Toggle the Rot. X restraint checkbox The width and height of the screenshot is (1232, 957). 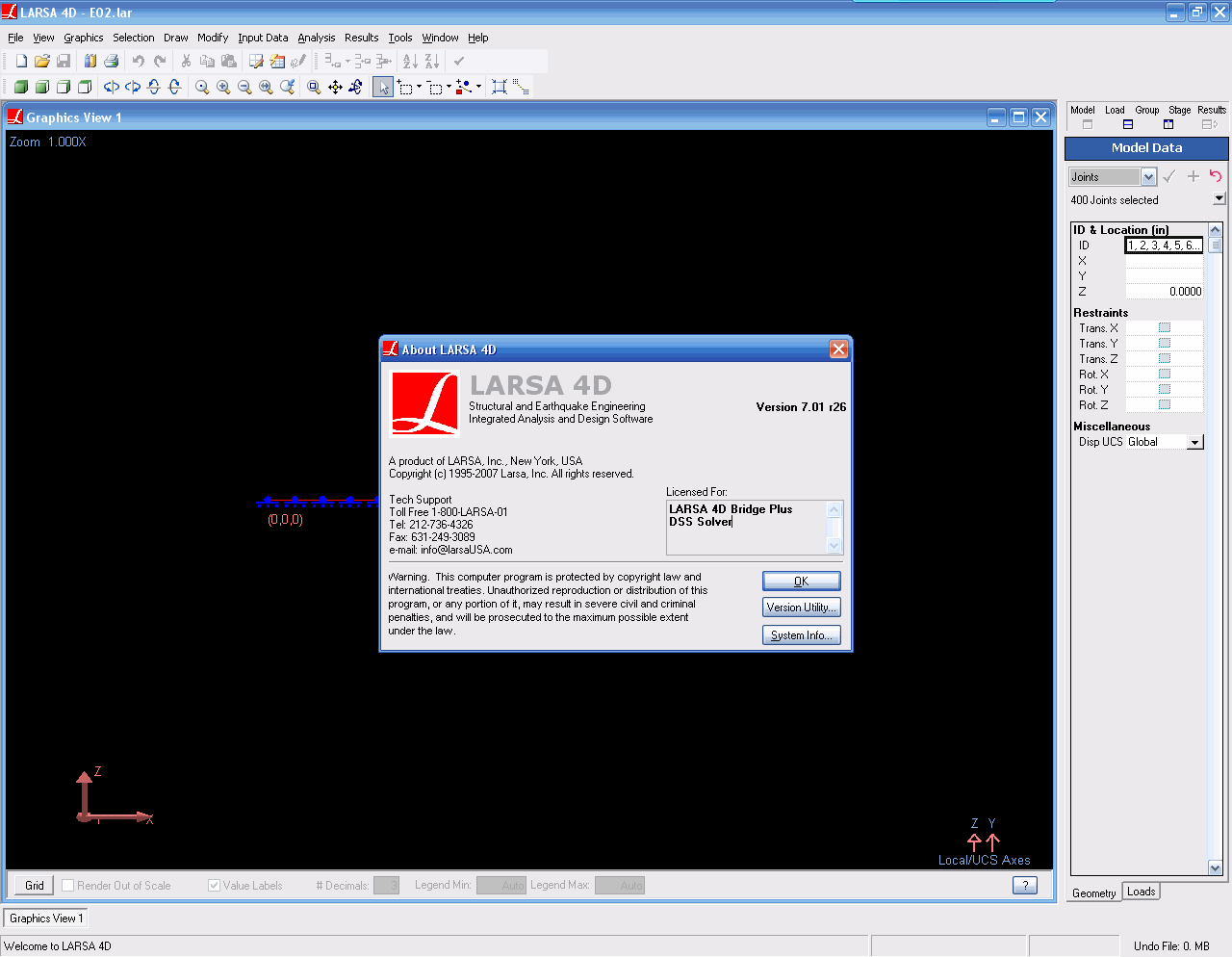(1165, 374)
